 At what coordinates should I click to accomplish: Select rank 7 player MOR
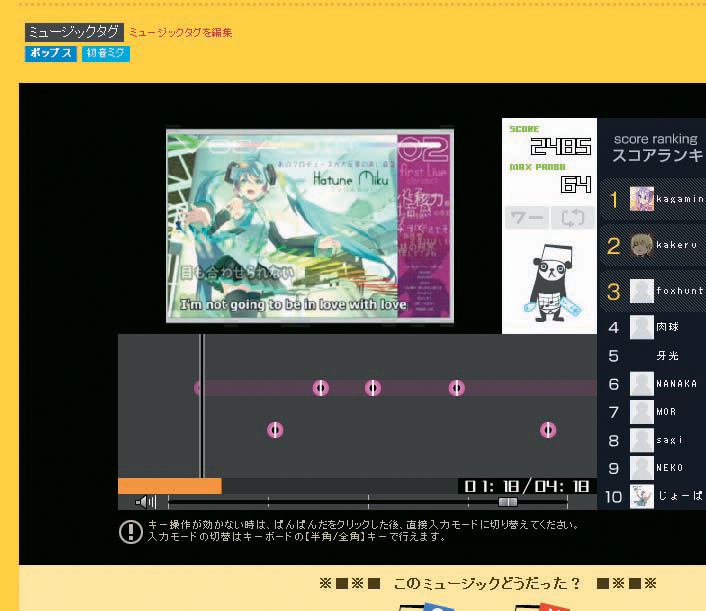pyautogui.click(x=666, y=412)
